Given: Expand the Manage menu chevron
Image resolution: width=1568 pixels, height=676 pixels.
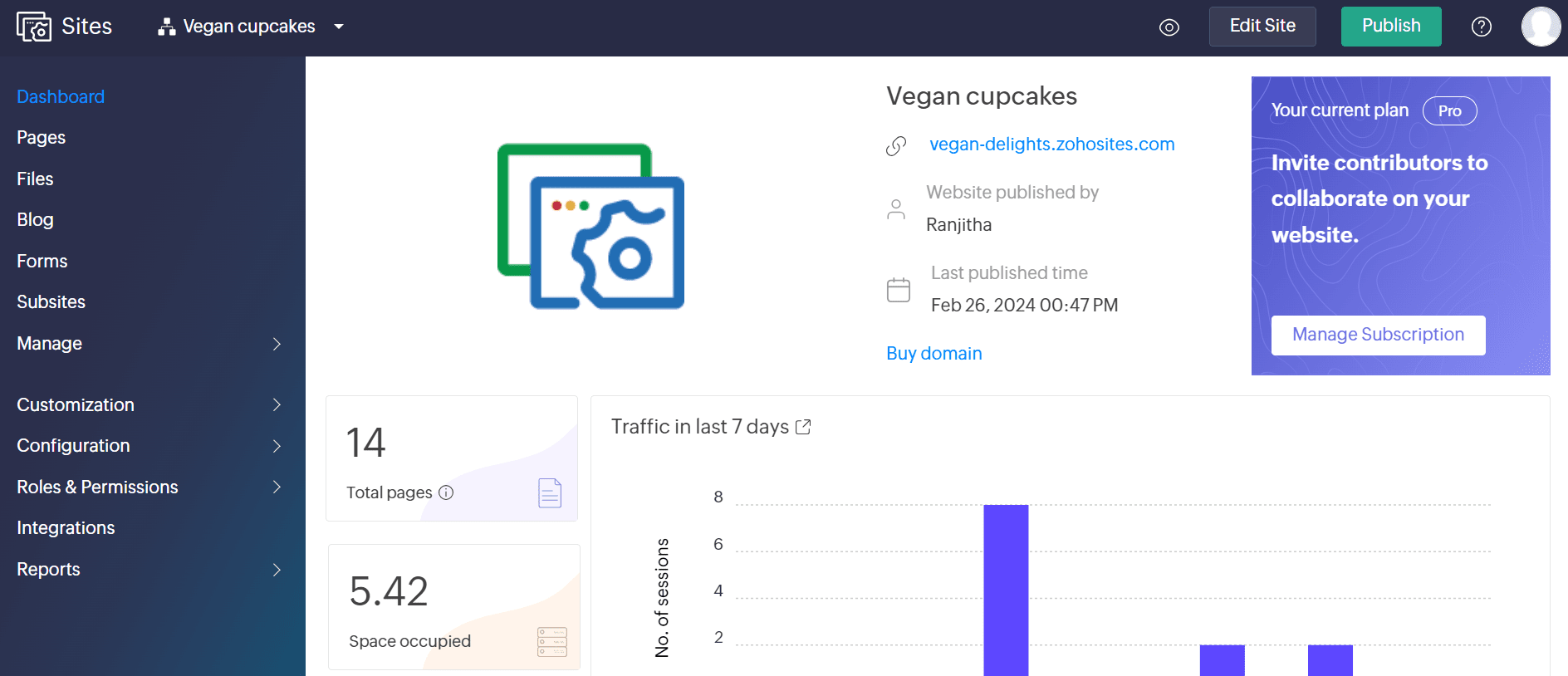Looking at the screenshot, I should (277, 344).
